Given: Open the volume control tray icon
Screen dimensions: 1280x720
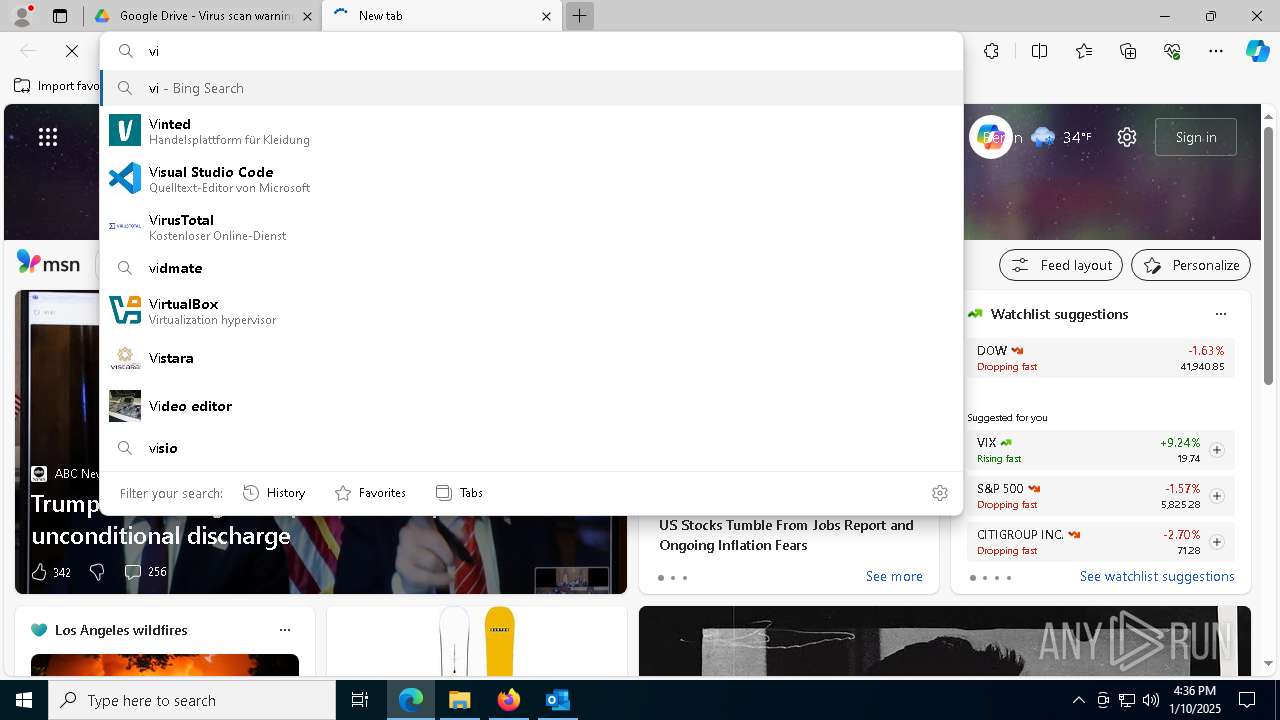Looking at the screenshot, I should (1151, 700).
